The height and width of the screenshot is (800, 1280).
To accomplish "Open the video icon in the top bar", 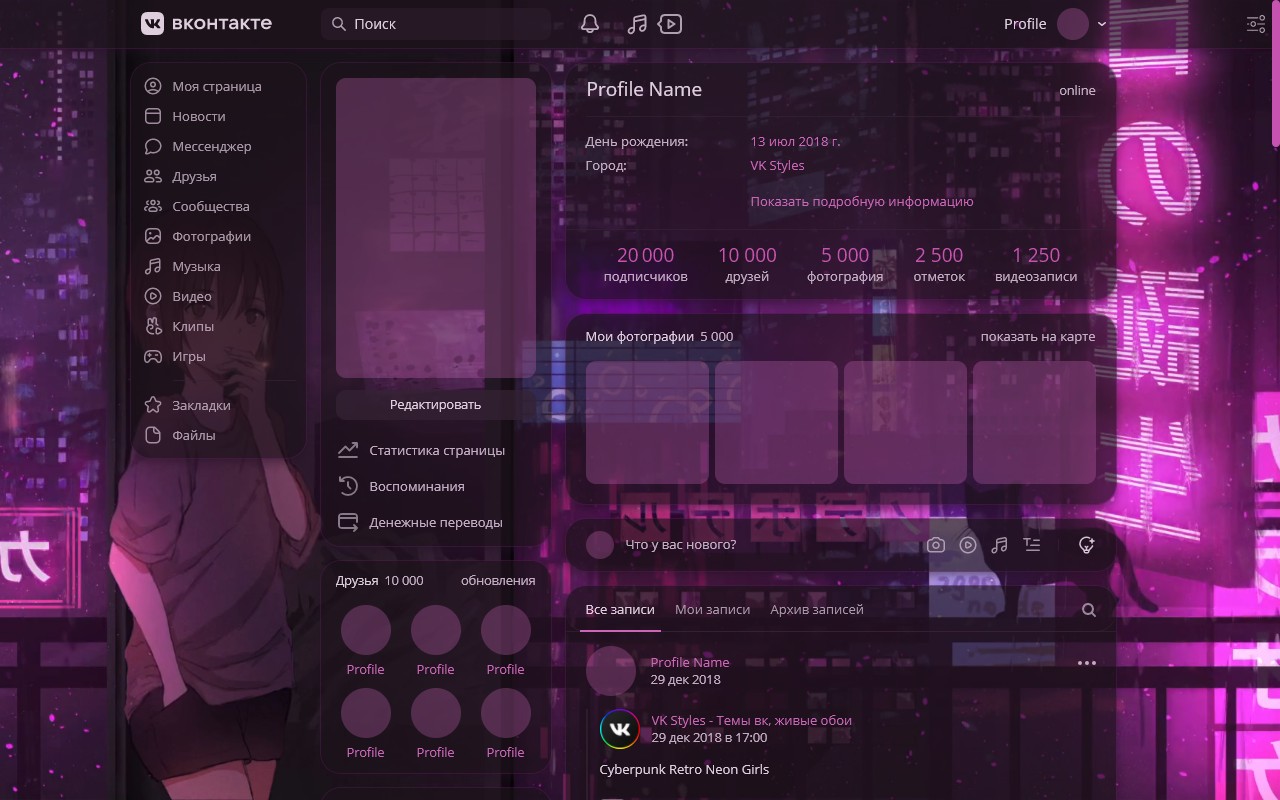I will [x=670, y=23].
